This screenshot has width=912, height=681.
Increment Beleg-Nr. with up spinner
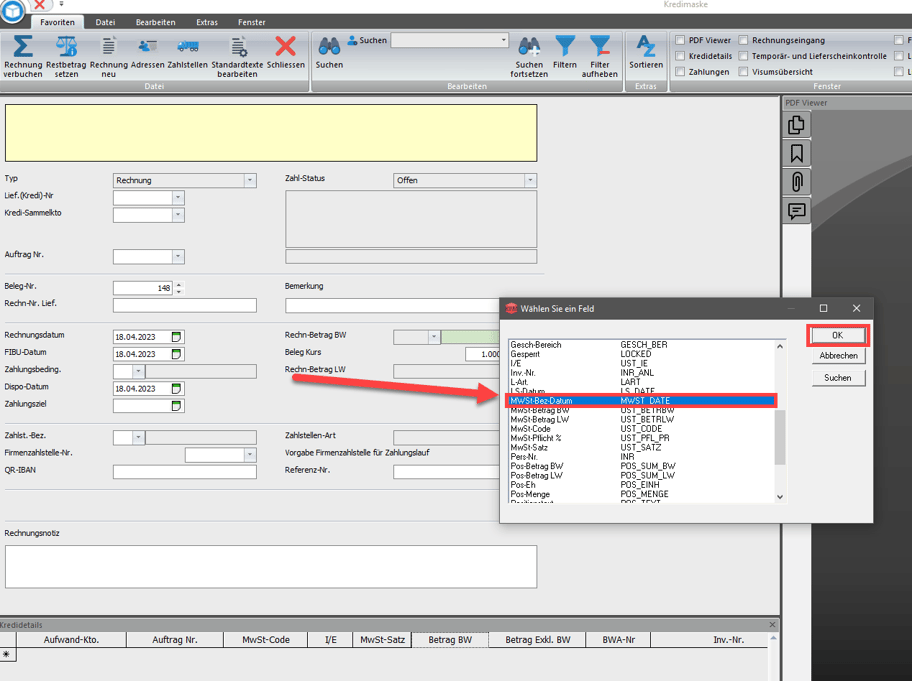pos(179,284)
